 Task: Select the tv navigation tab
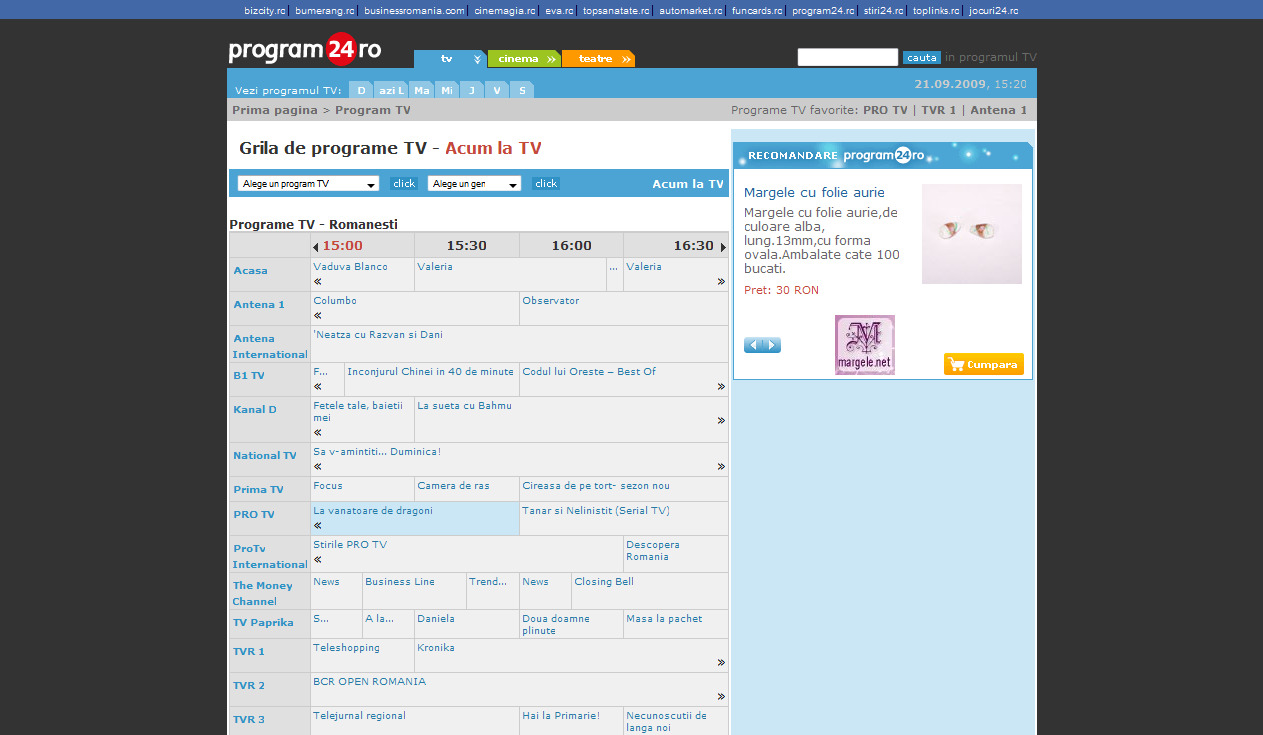click(450, 59)
